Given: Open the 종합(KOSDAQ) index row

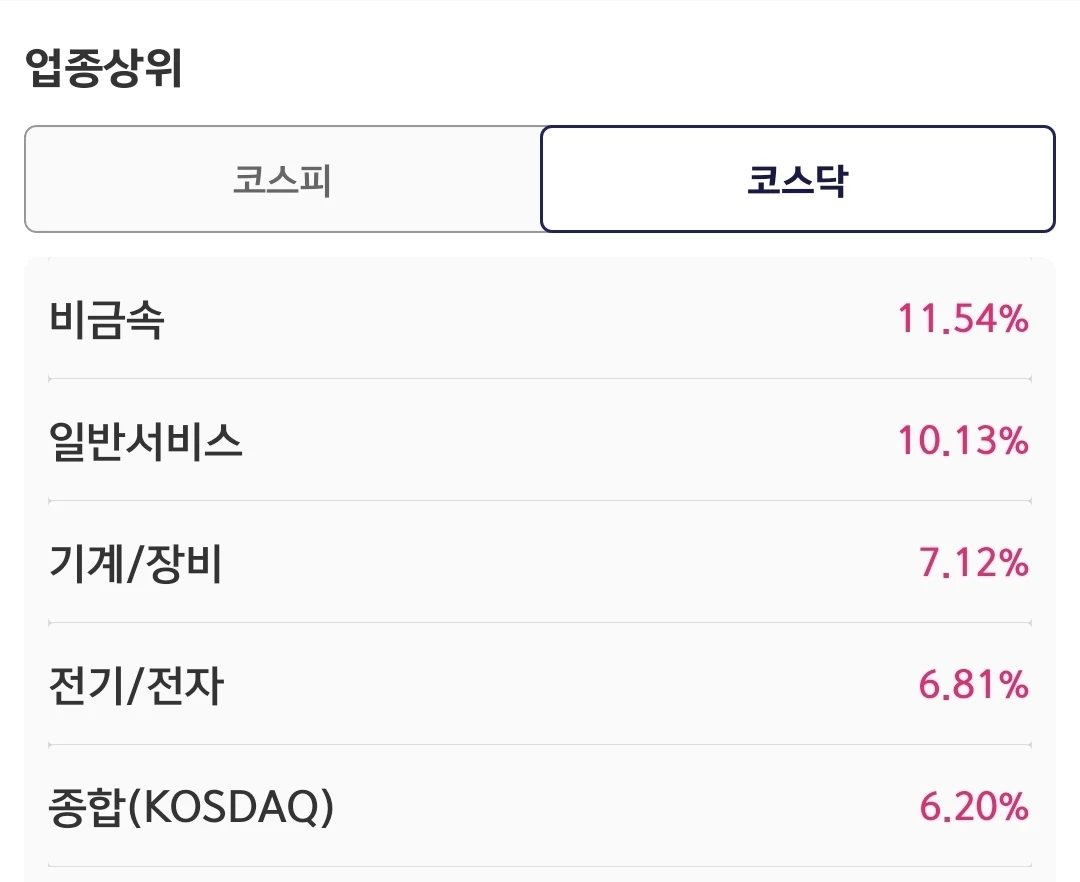Looking at the screenshot, I should click(x=540, y=806).
